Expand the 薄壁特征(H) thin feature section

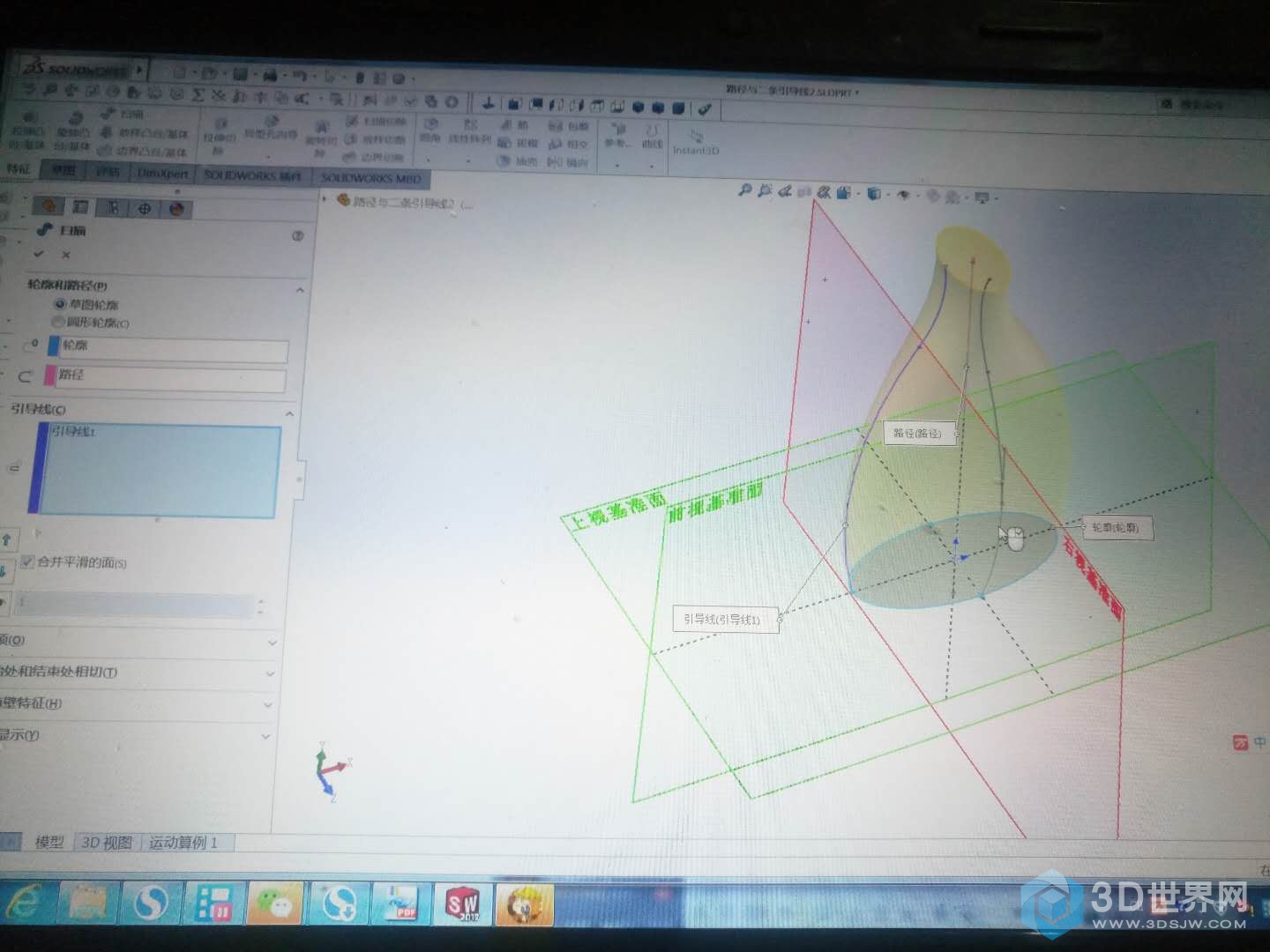268,705
